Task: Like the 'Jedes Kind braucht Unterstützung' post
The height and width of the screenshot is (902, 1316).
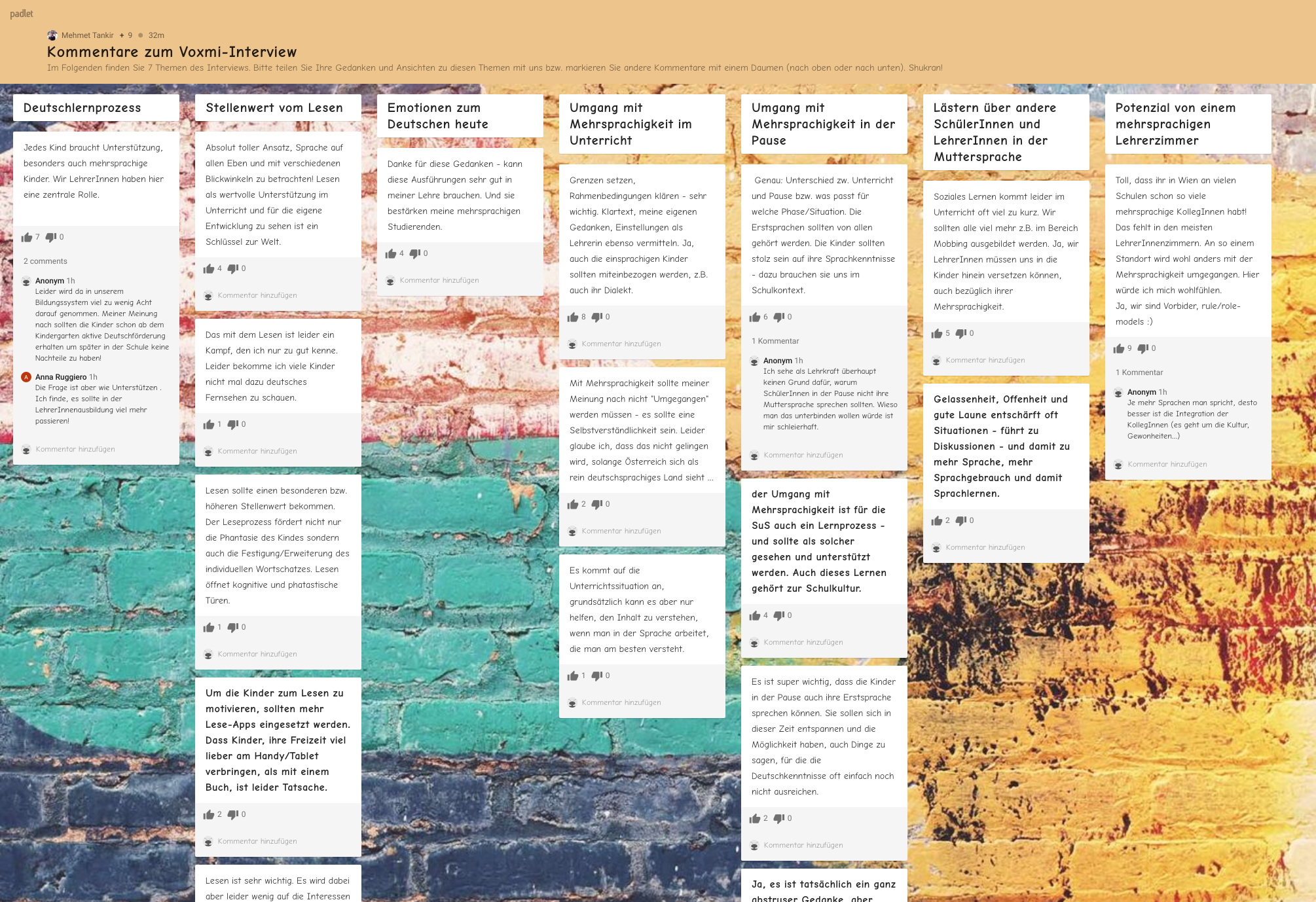Action: (27, 237)
